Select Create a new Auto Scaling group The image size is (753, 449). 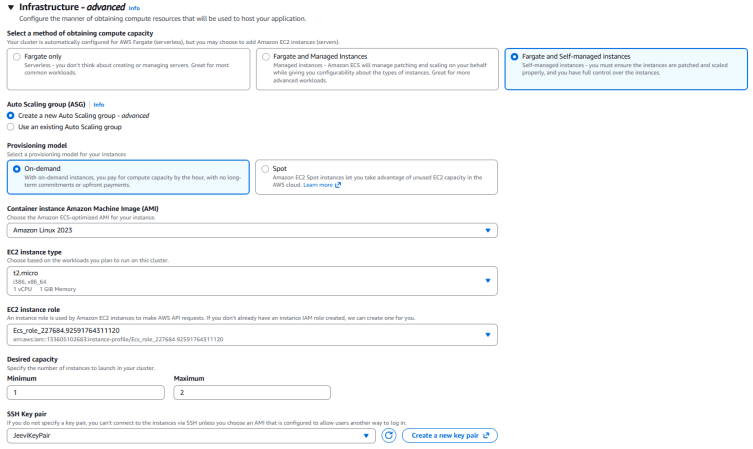coord(11,116)
